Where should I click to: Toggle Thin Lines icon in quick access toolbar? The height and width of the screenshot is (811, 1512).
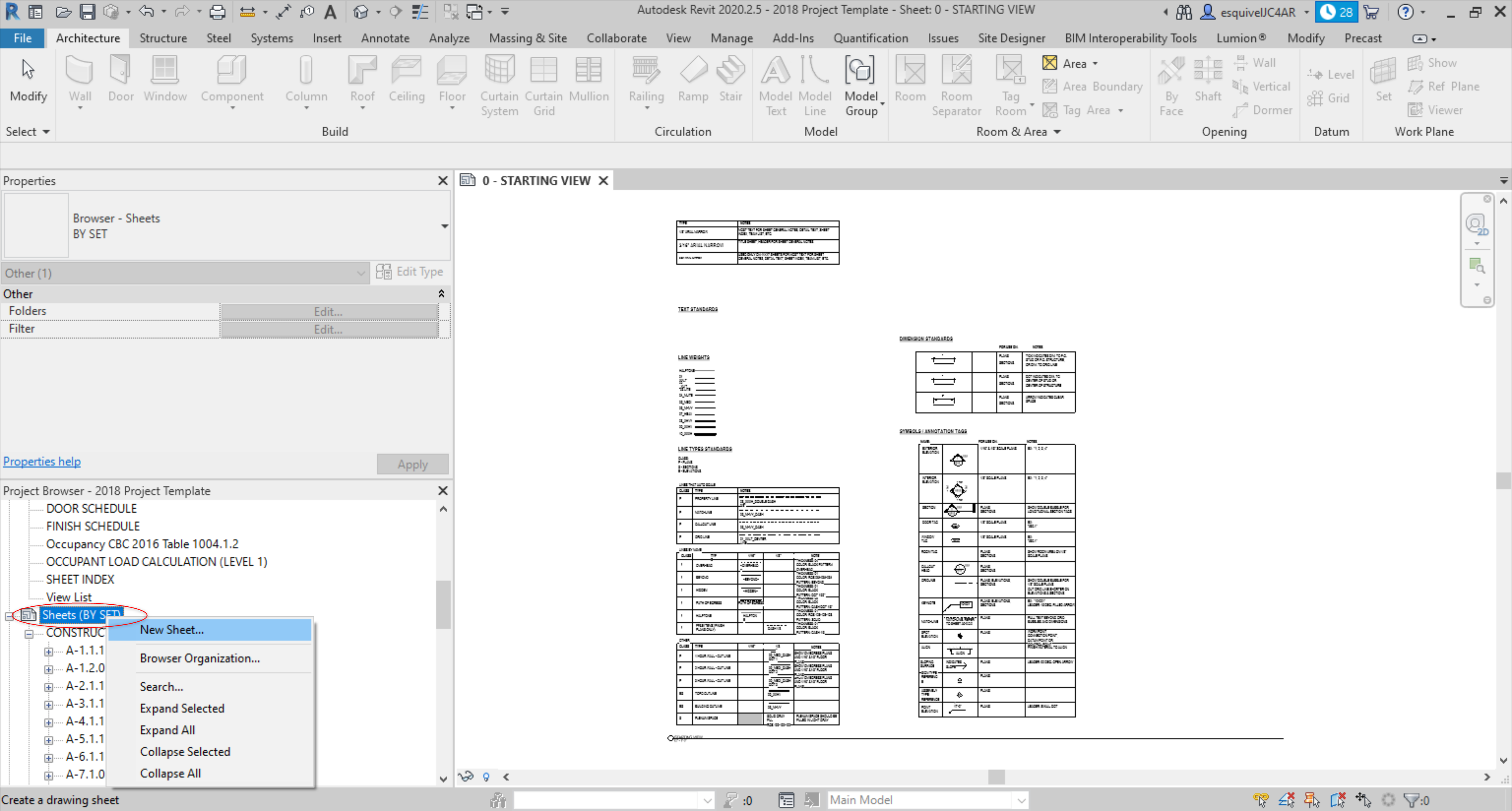click(x=420, y=12)
